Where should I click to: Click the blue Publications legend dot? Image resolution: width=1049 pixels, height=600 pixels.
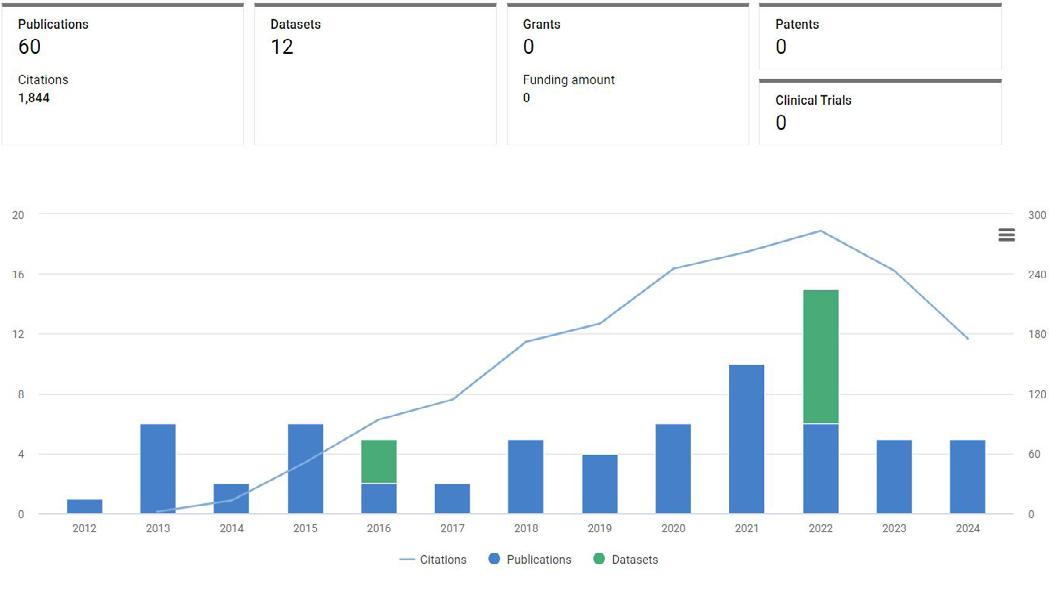494,559
